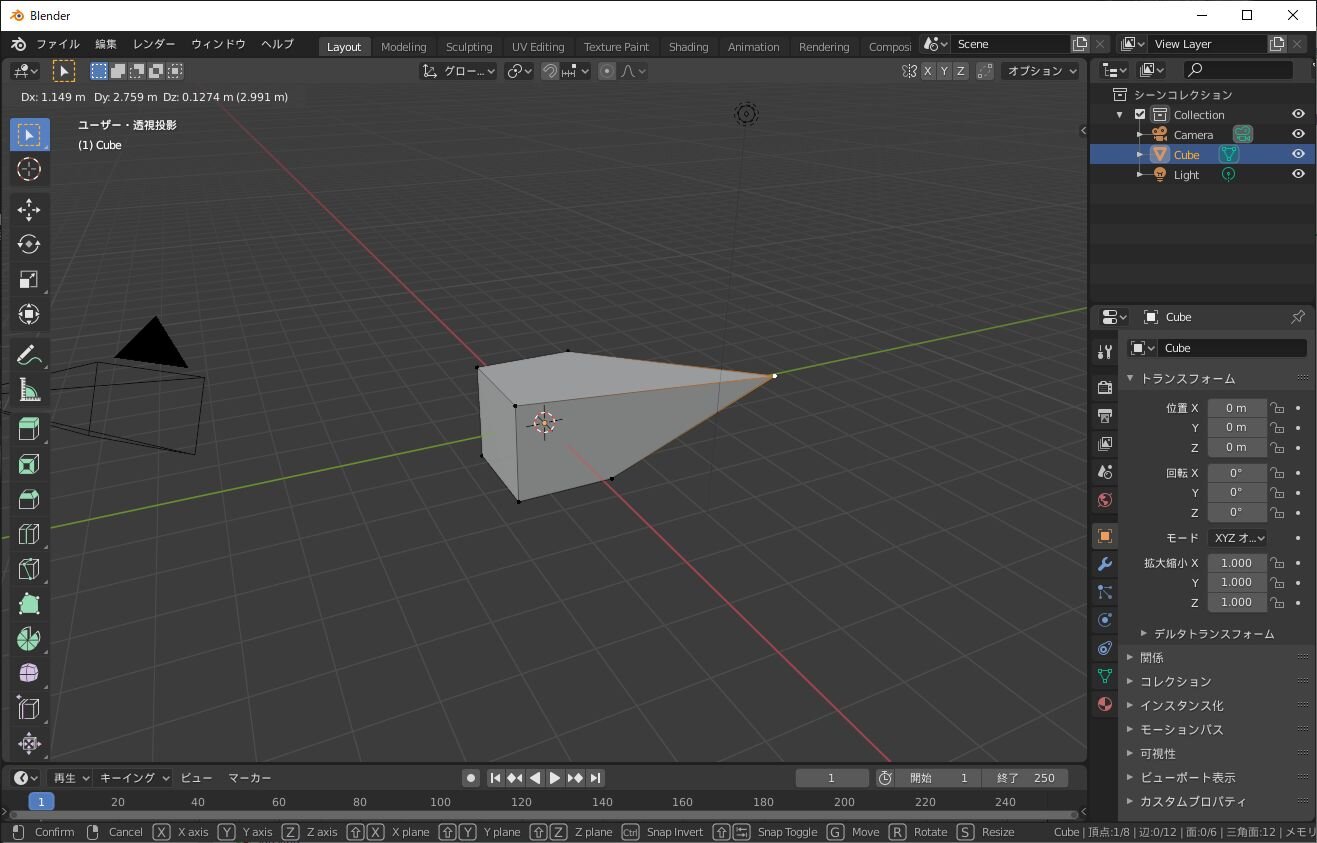Collapse the トランスフォーム panel
The height and width of the screenshot is (843, 1317).
pos(1187,379)
